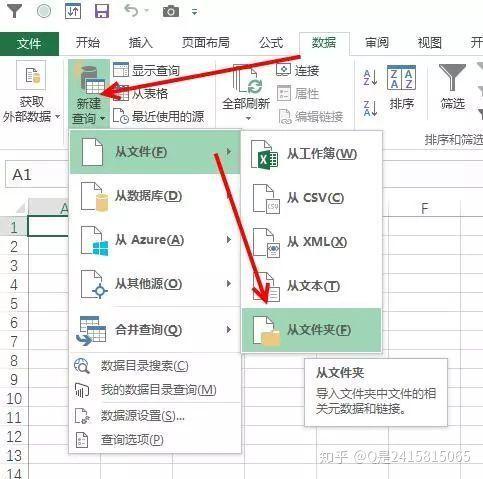Click 从表格 in the ribbon

coord(141,94)
